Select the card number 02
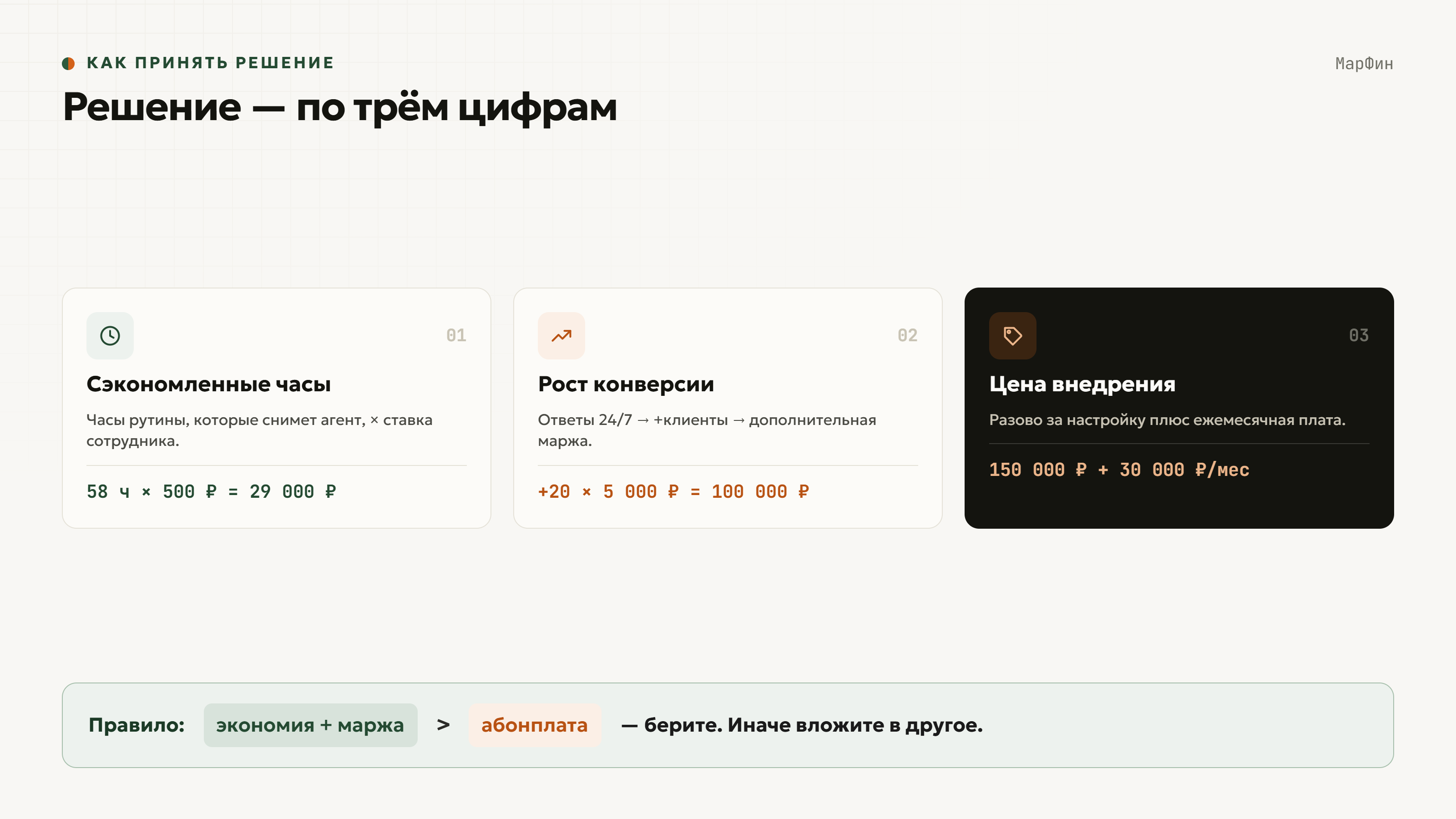The image size is (1456, 819). coord(907,335)
